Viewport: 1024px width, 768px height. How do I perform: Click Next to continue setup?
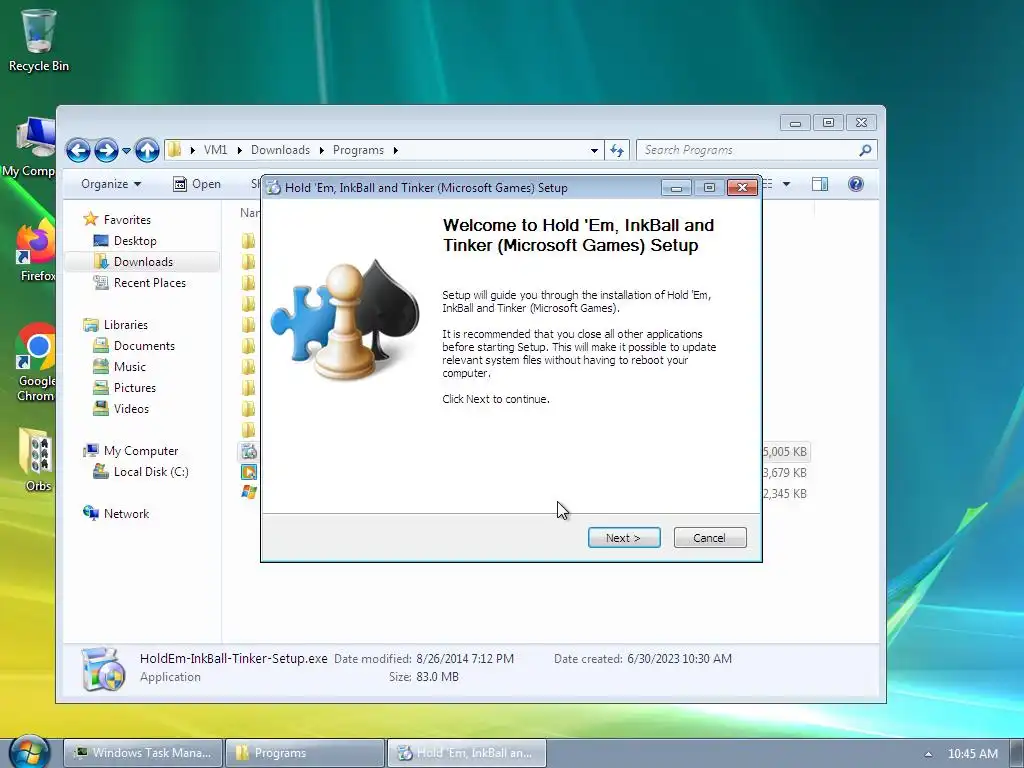click(x=624, y=537)
